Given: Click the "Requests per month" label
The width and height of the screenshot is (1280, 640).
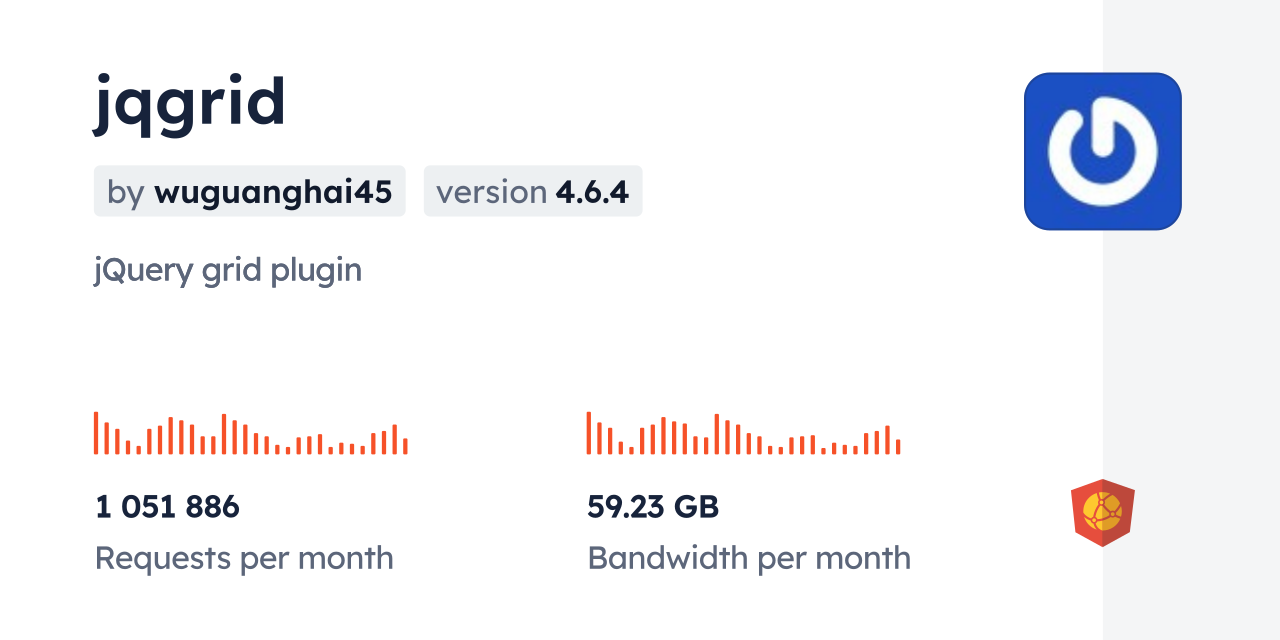Looking at the screenshot, I should 244,558.
